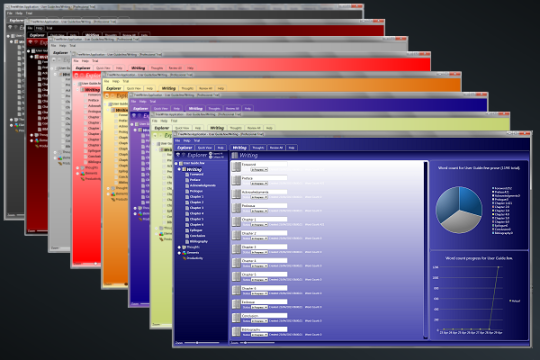540x360 pixels.
Task: Adjust the Zoom slider under the Writing list
Action: [257, 343]
